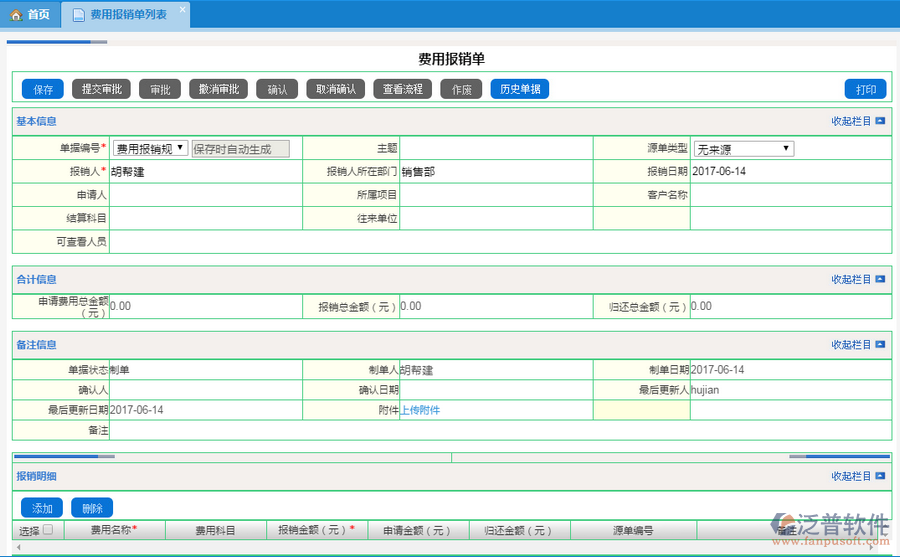Click the 提交审批 button
900x557 pixels.
coord(102,89)
